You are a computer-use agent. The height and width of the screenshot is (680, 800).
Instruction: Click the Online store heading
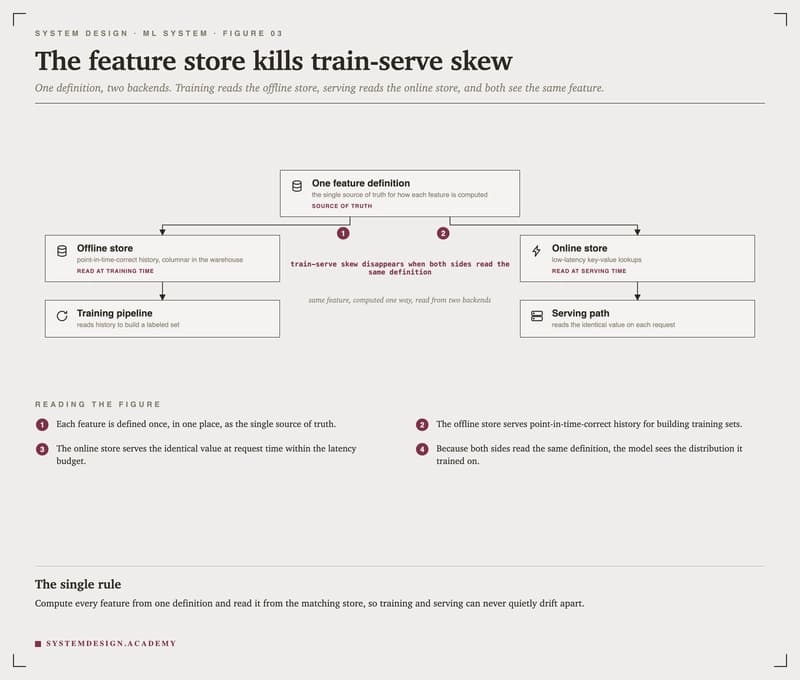[579, 248]
